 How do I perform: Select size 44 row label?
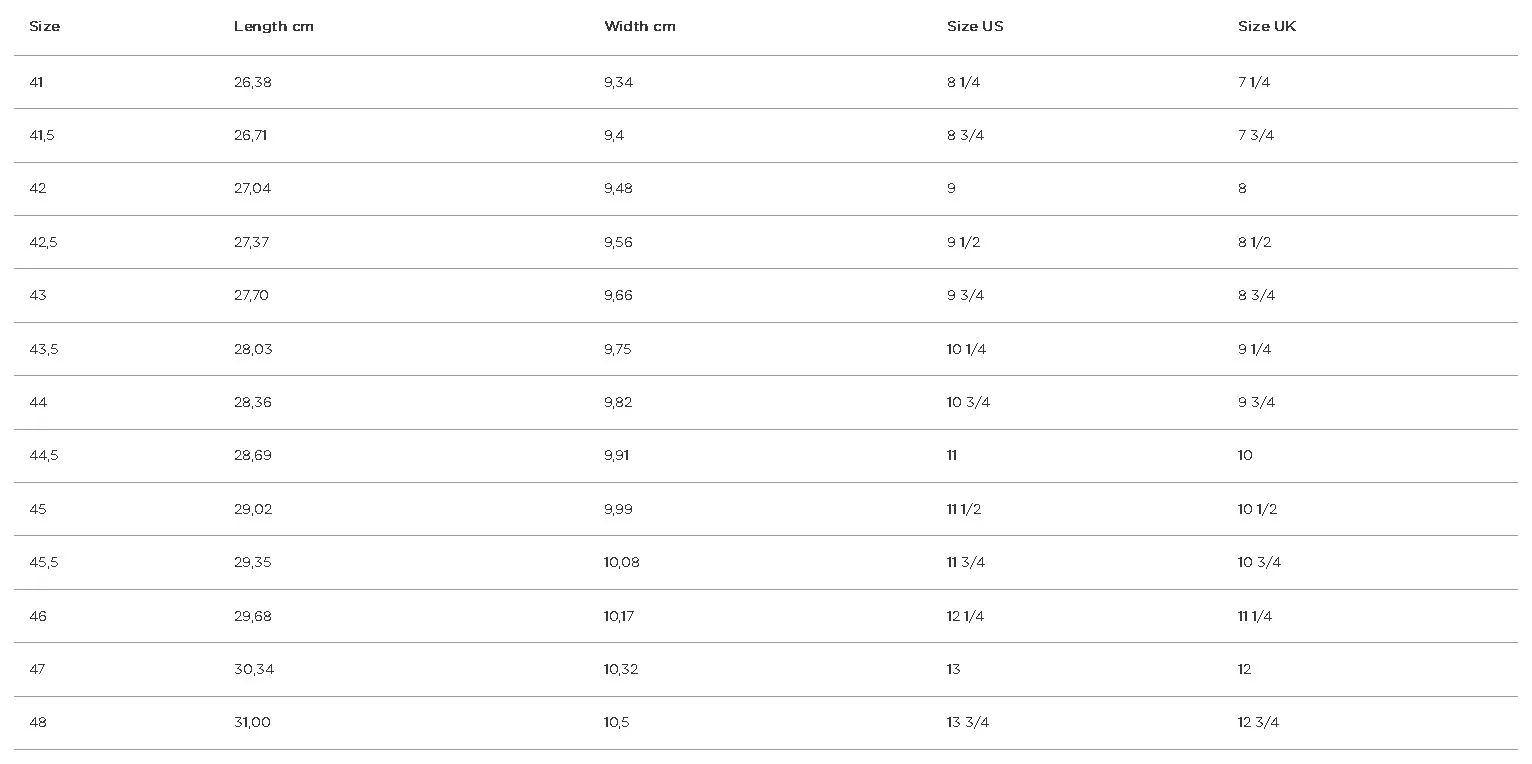coord(38,402)
